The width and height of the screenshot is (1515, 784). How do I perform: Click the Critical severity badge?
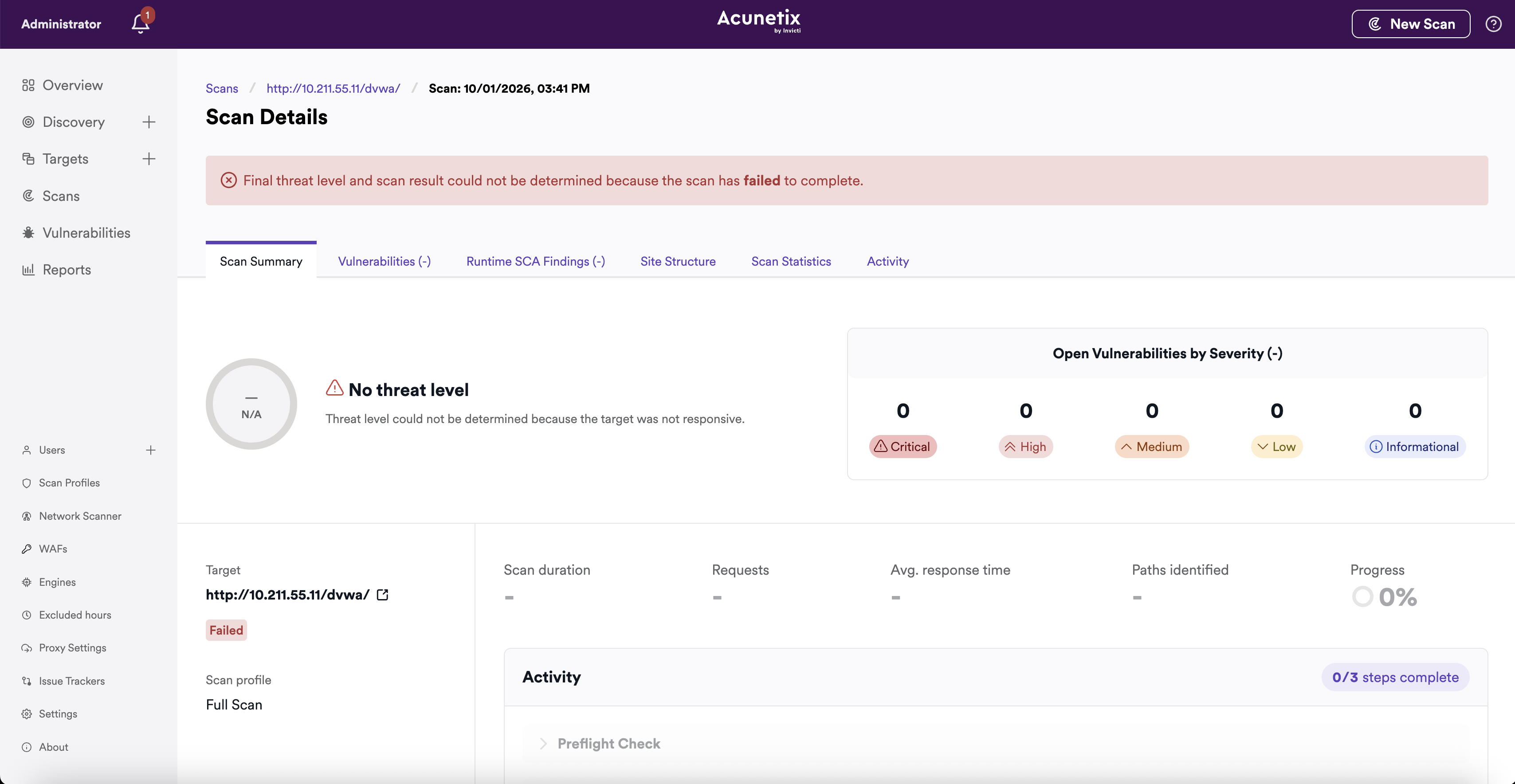pyautogui.click(x=902, y=447)
